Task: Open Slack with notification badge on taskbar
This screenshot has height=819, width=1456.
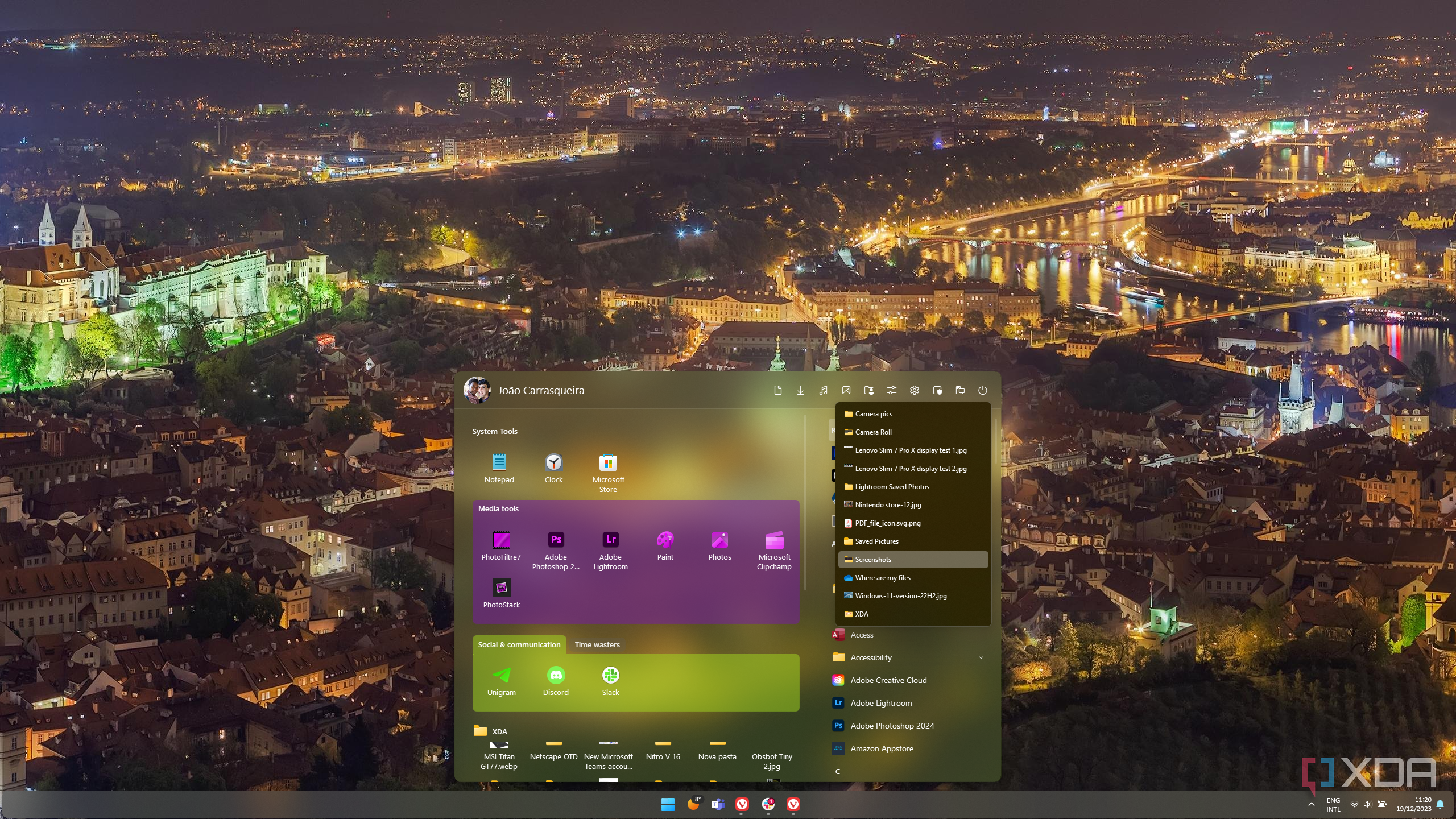Action: coord(768,804)
